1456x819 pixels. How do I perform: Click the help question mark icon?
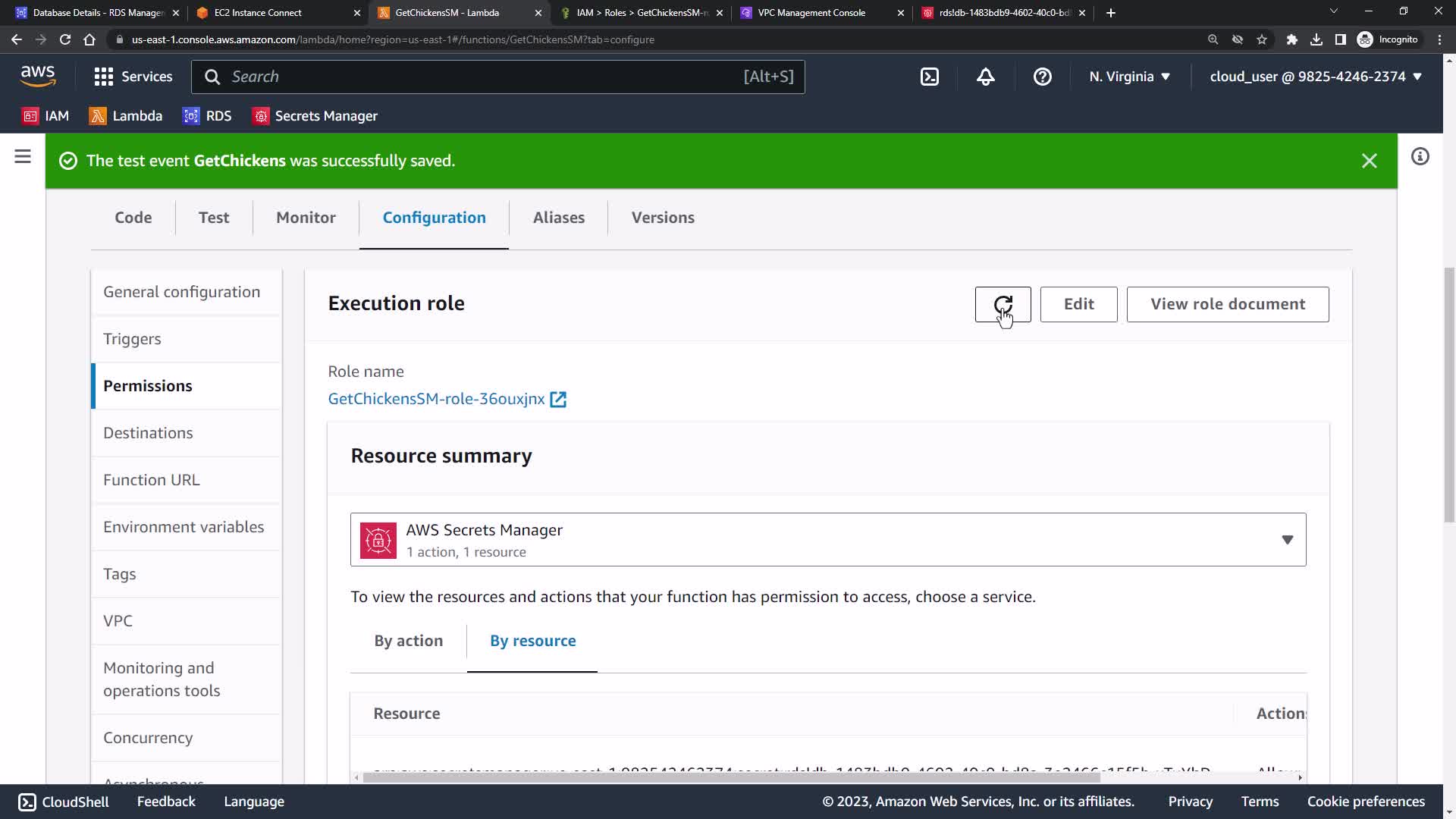pos(1042,77)
